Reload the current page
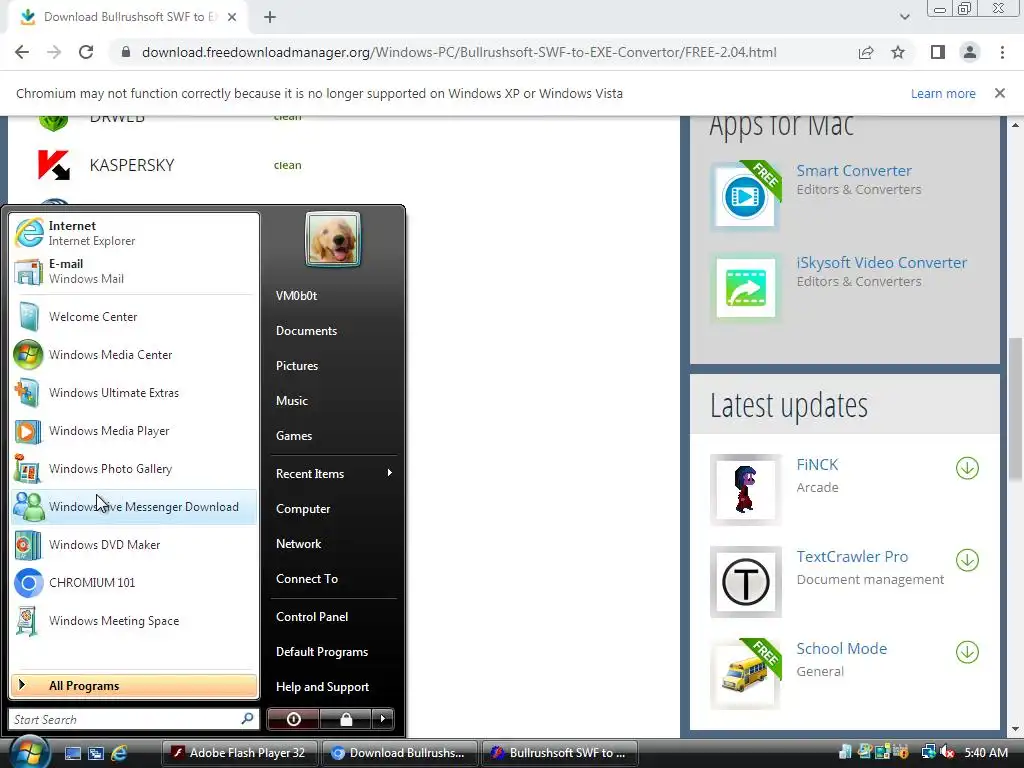1024x768 pixels. [86, 52]
